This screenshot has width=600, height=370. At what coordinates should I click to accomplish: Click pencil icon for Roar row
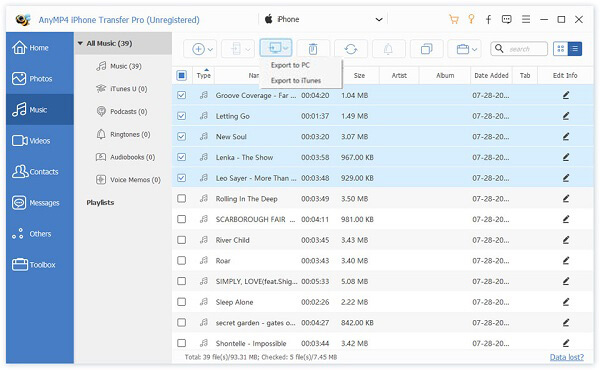[566, 261]
